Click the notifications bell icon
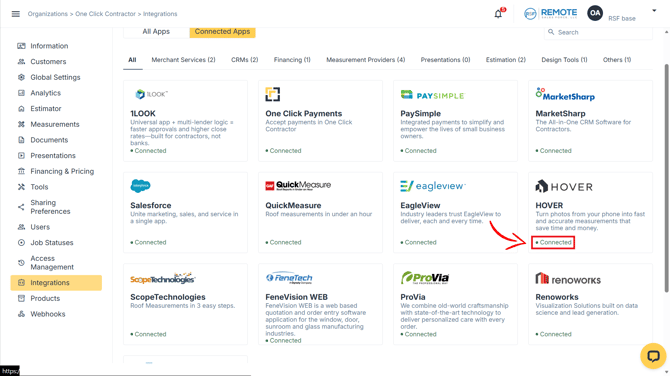 (498, 14)
